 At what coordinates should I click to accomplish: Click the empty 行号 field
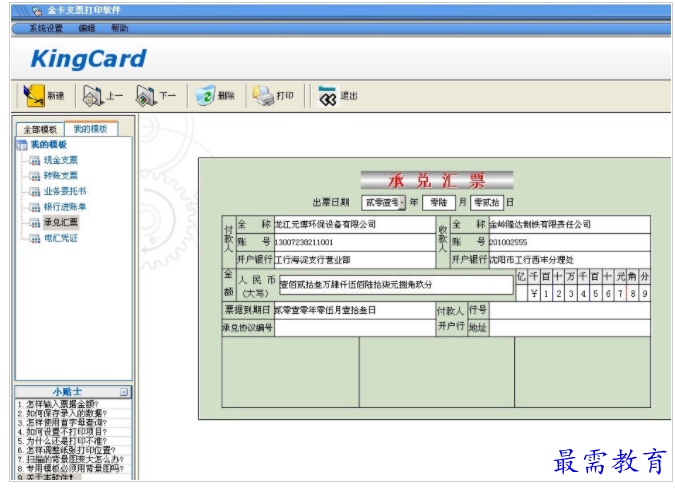pos(569,310)
